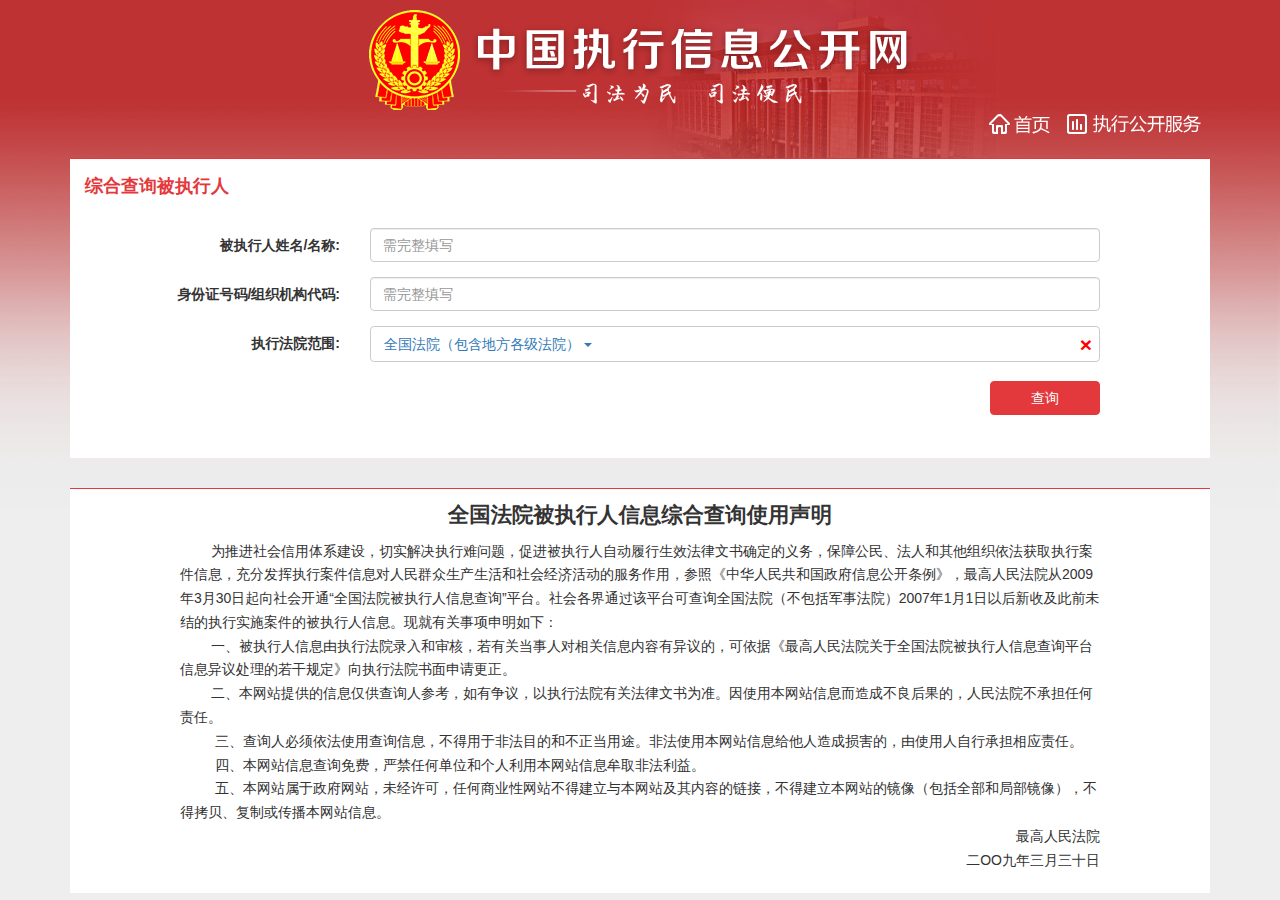Viewport: 1280px width, 900px height.
Task: Click the 身份证号码/组织机构代码 label
Action: (x=259, y=294)
